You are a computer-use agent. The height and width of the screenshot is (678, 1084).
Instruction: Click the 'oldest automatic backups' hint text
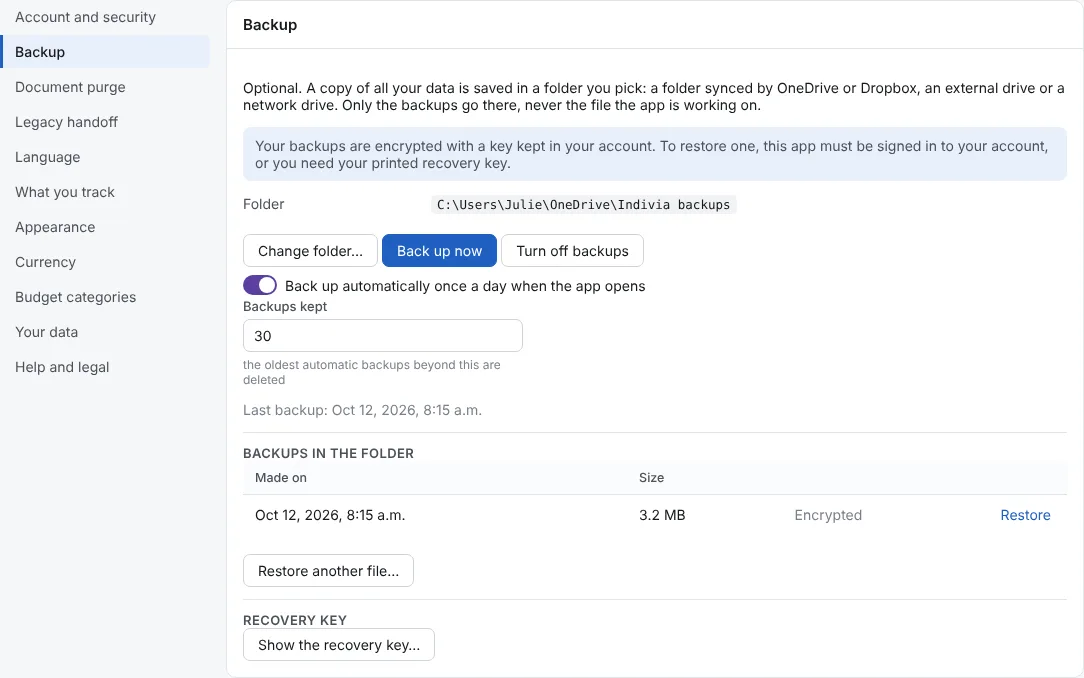click(x=372, y=372)
